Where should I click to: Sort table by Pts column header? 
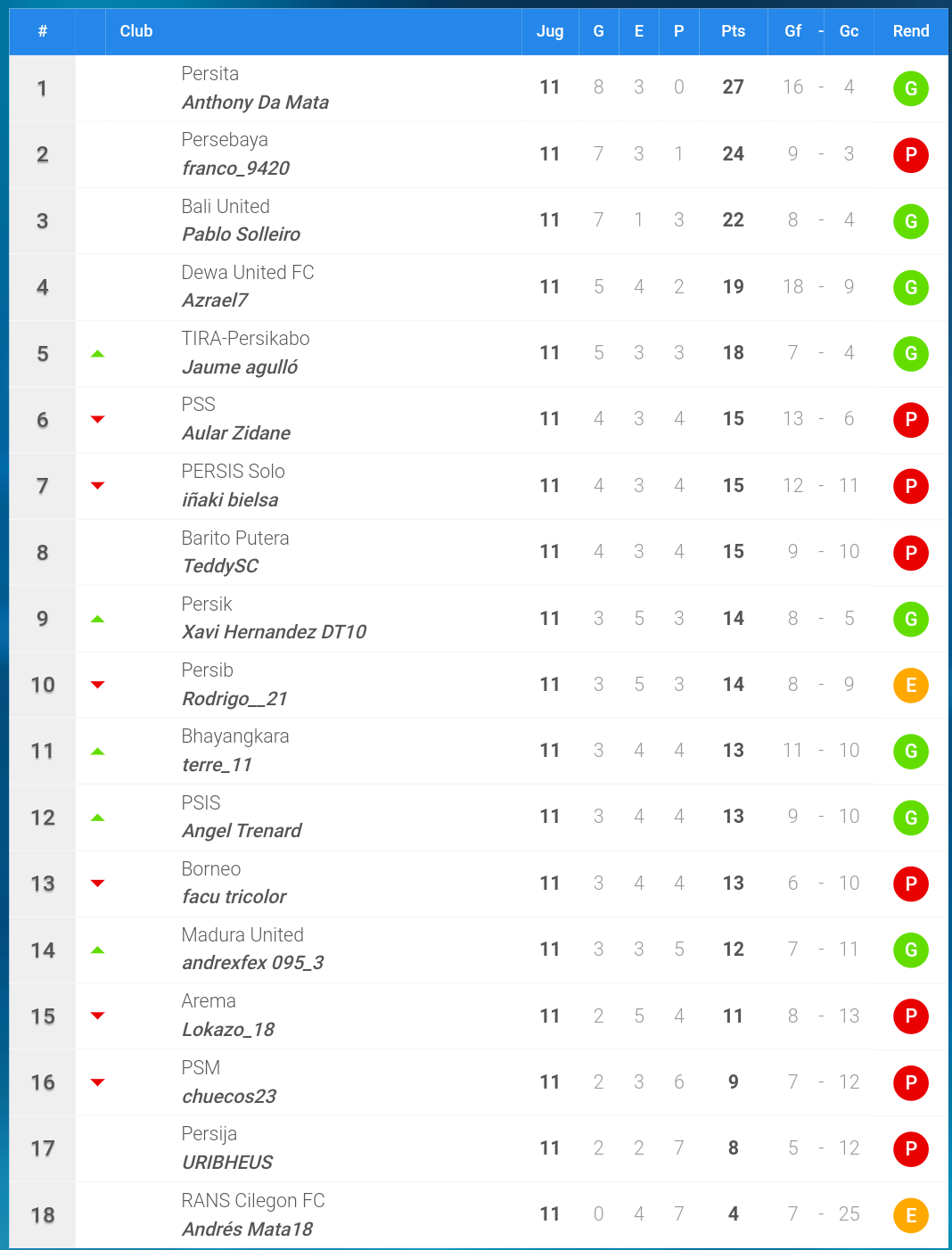tap(734, 31)
